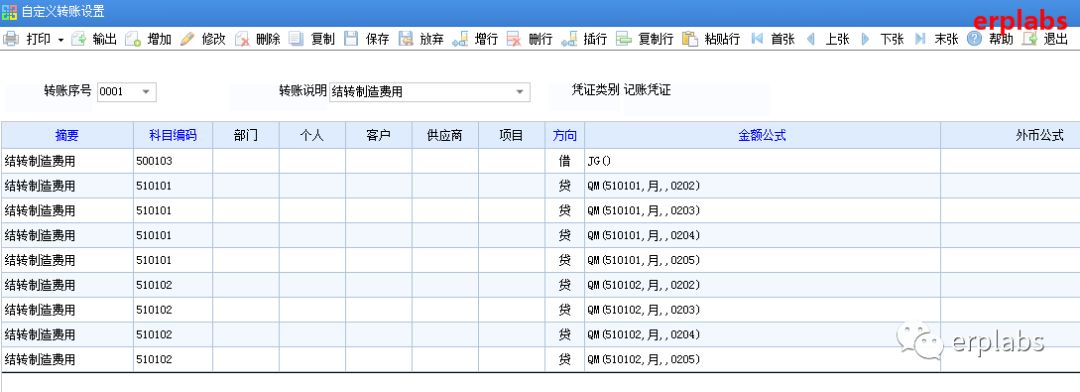
Task: Click 科目编码 510101 in the 0202 row
Action: click(173, 186)
